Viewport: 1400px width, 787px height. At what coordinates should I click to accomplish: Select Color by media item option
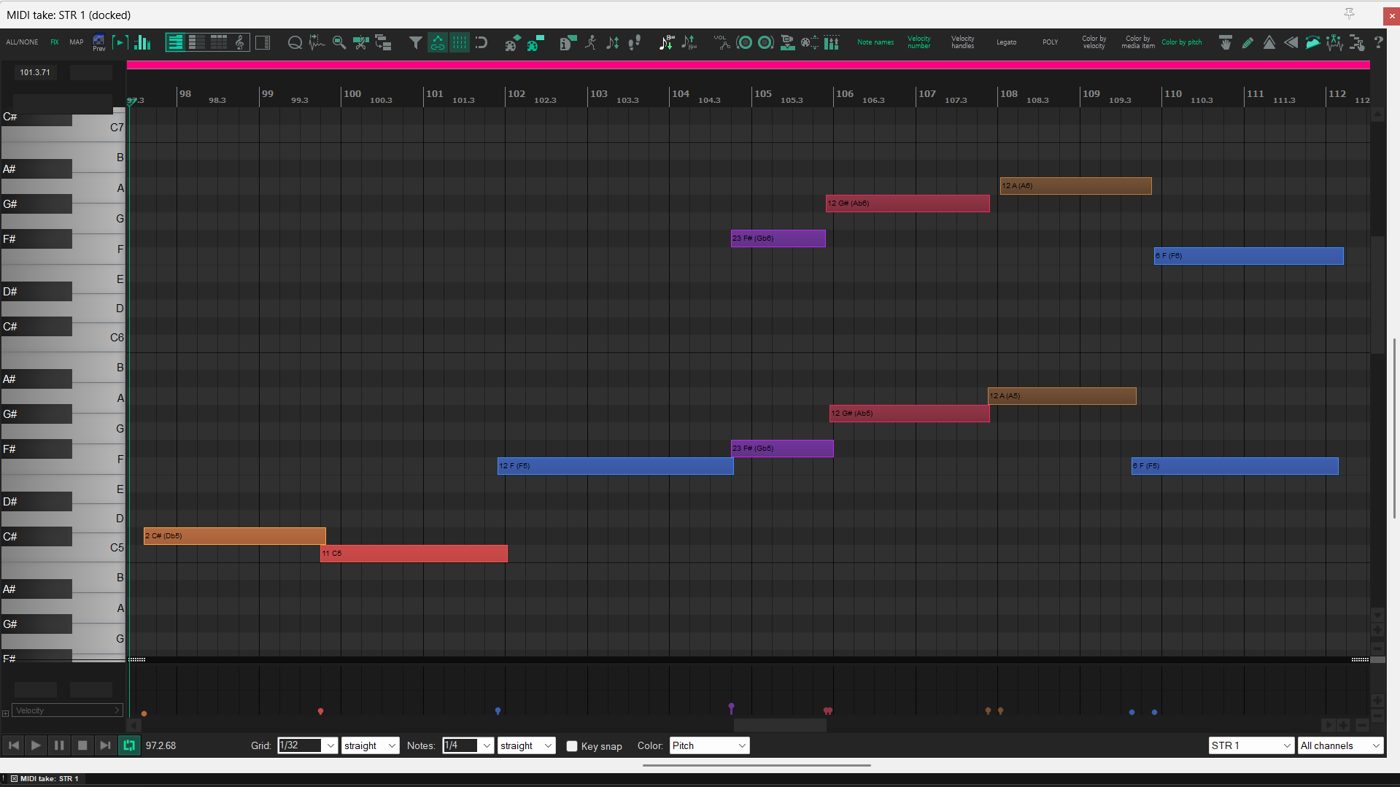tap(1138, 42)
